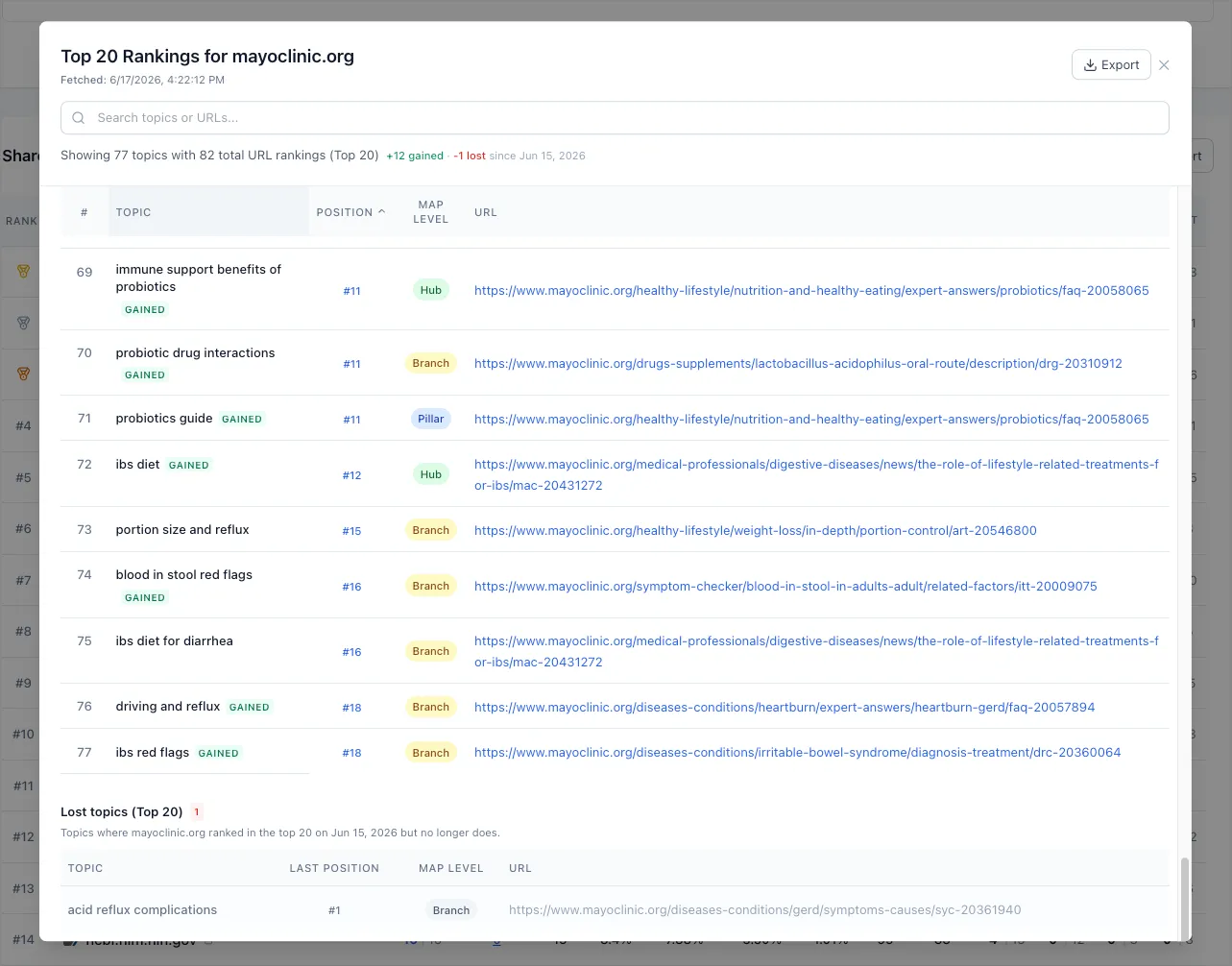
Task: Click the LAST POSITION column header
Action: pos(334,868)
